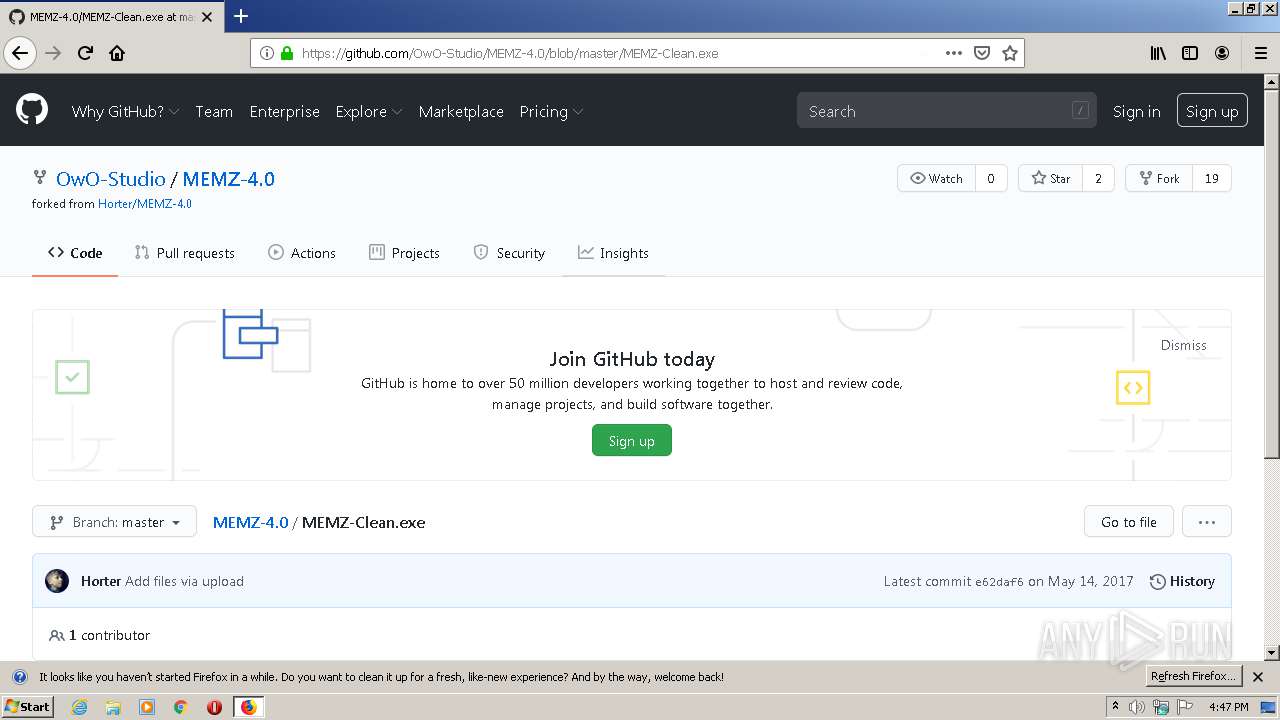Screen dimensions: 1280x720
Task: Expand the Pricing dropdown menu
Action: click(x=551, y=111)
